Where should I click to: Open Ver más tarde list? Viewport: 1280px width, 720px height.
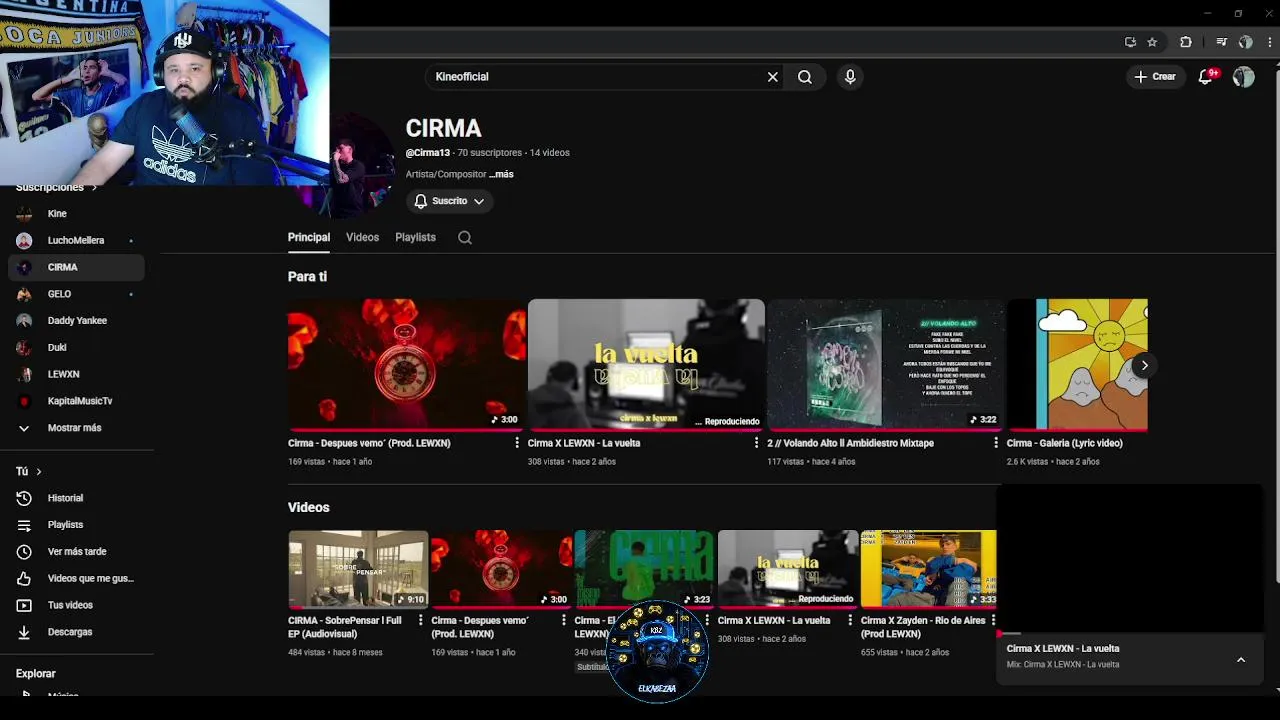coord(77,552)
